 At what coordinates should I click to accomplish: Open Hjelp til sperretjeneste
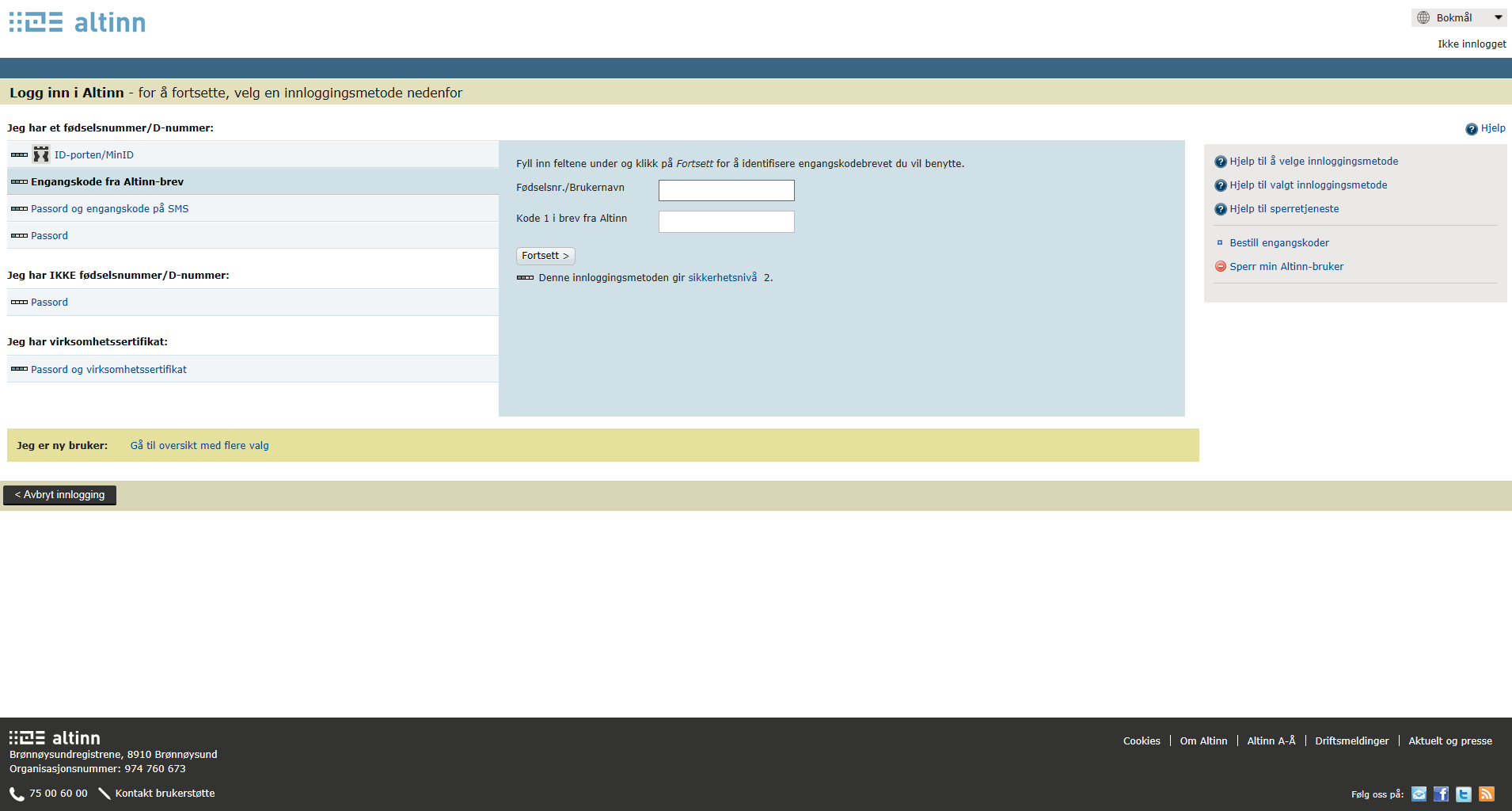[x=1284, y=209]
